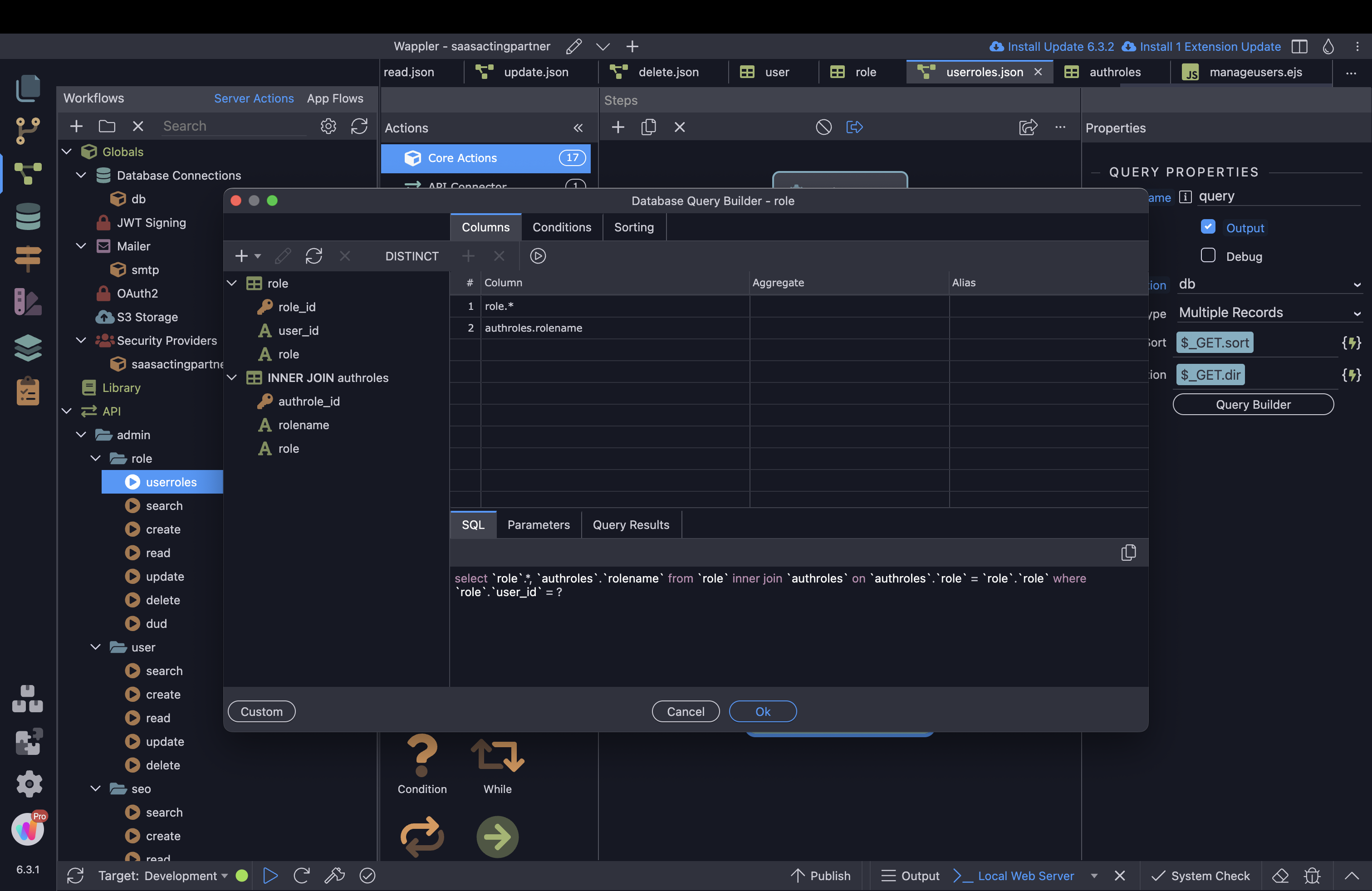Click the Workflows settings gear icon

click(328, 126)
